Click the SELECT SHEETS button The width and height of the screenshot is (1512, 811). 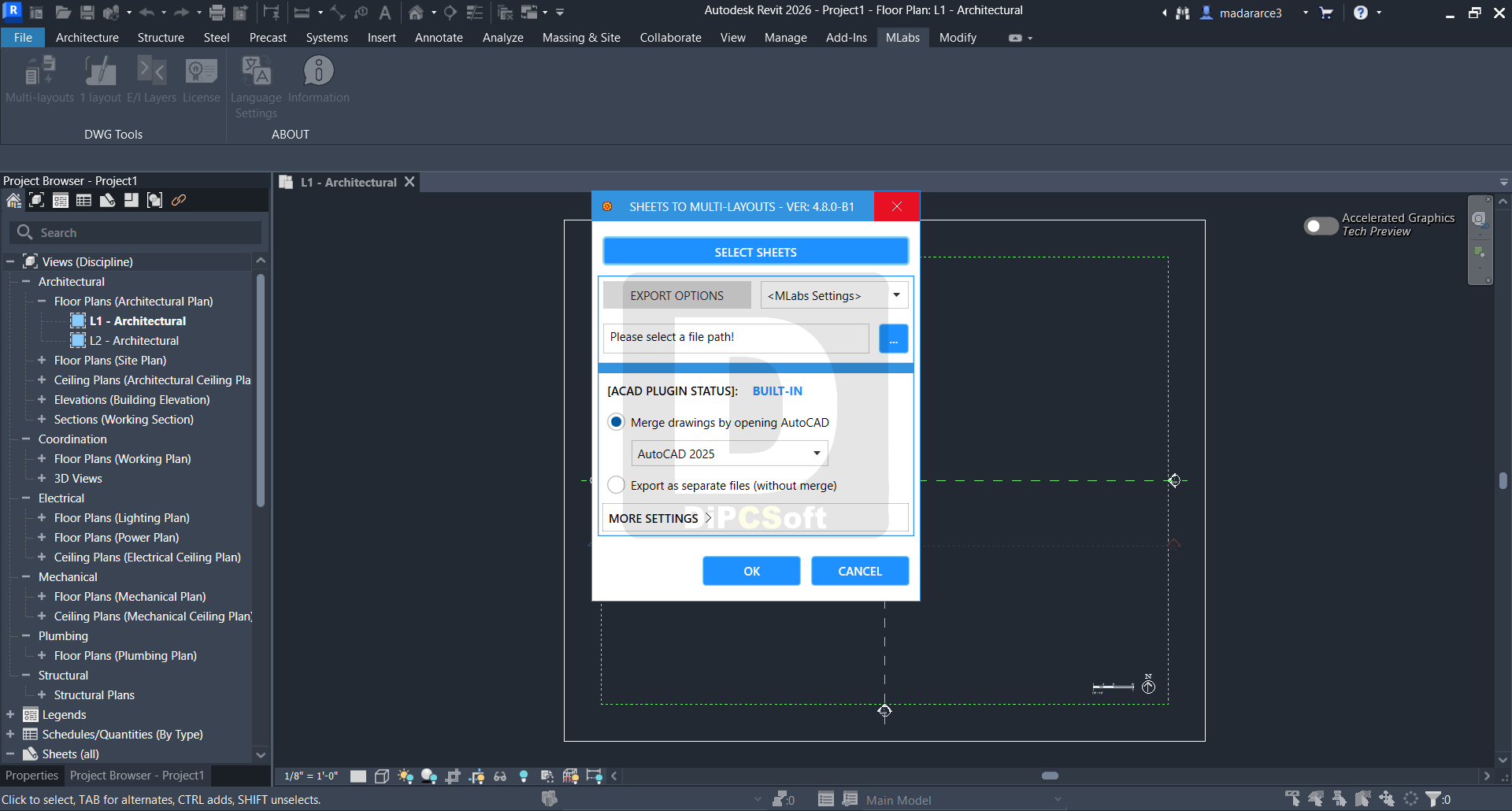[x=755, y=252]
